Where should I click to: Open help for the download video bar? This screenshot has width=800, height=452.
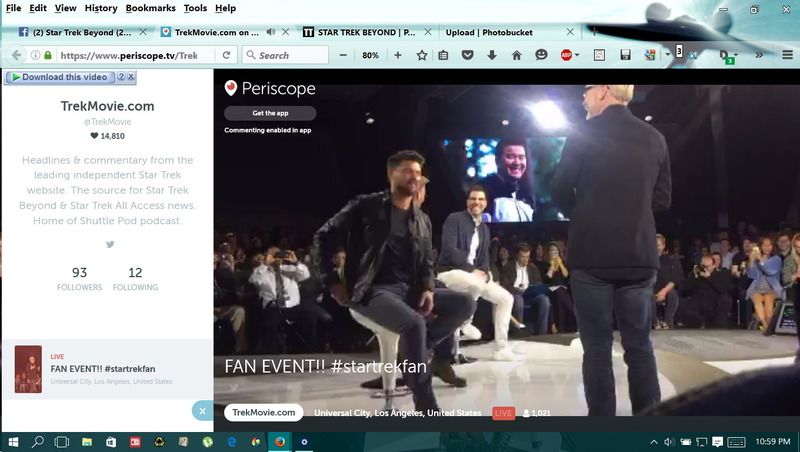(x=121, y=77)
